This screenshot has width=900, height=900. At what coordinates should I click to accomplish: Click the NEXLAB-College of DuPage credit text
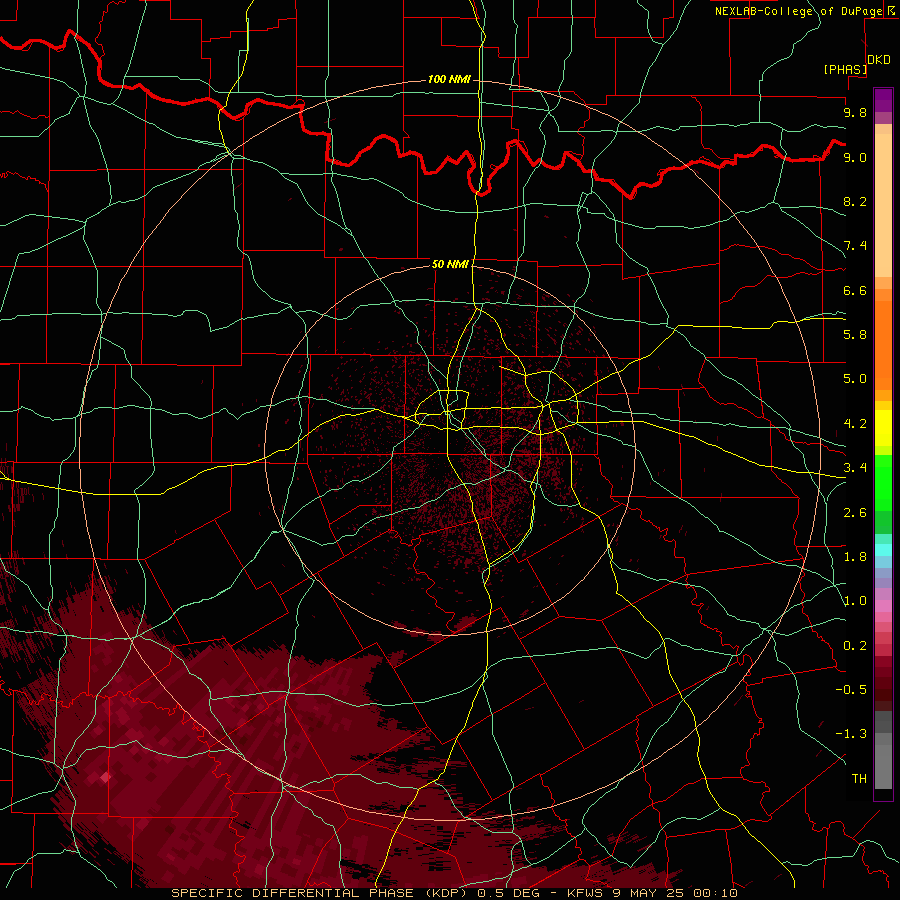[798, 11]
